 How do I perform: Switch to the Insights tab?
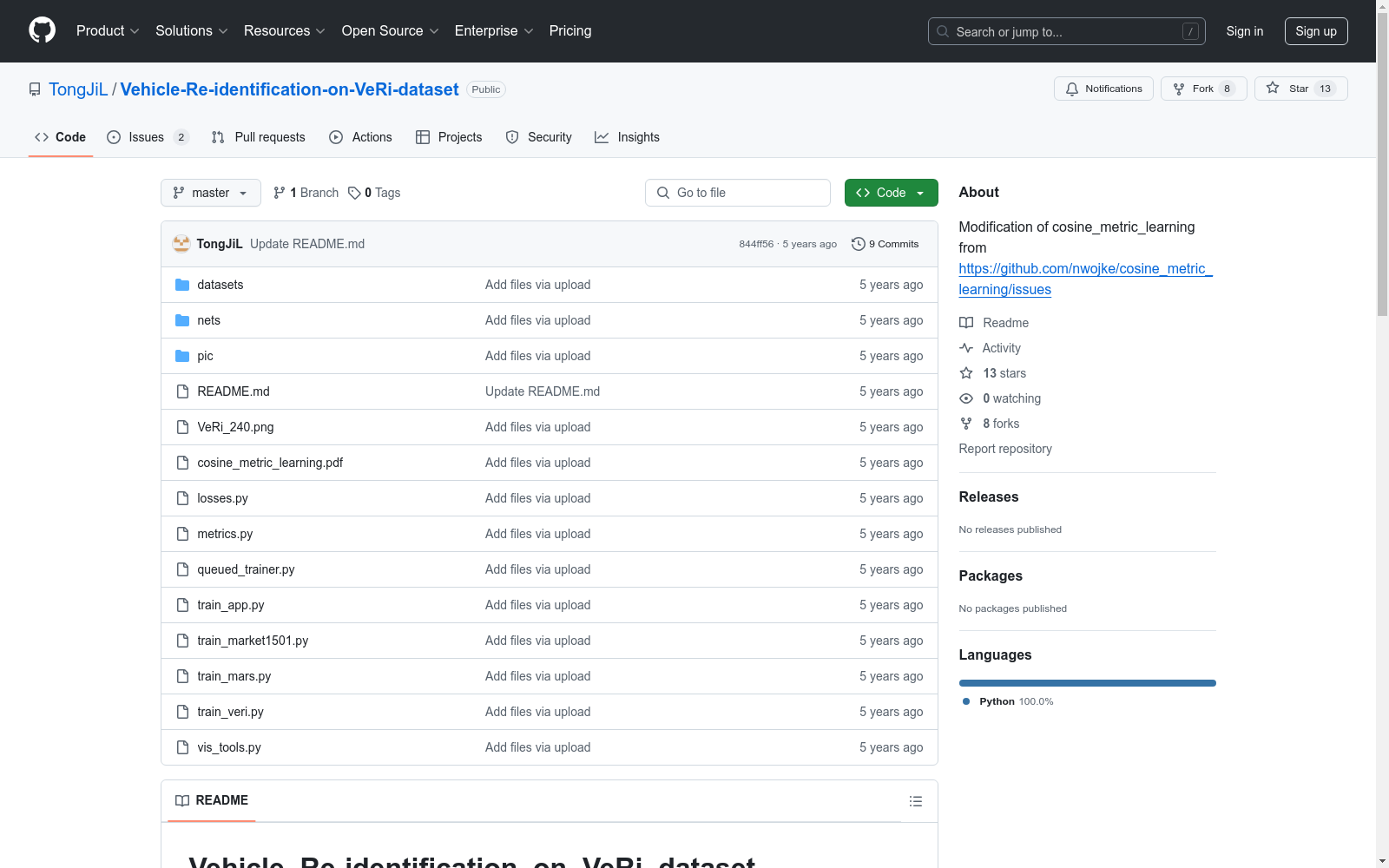628,137
